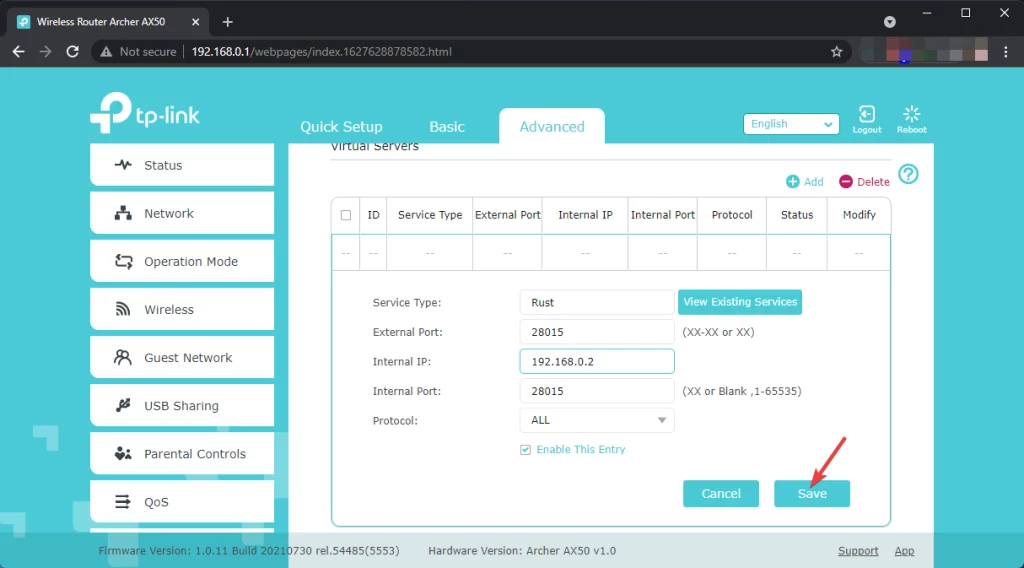The image size is (1024, 568).
Task: Reload the router page
Action: pos(72,52)
